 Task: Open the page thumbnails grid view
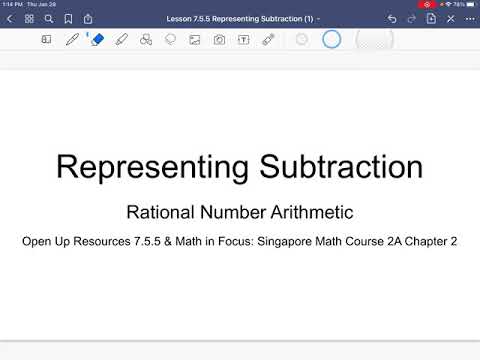click(29, 19)
